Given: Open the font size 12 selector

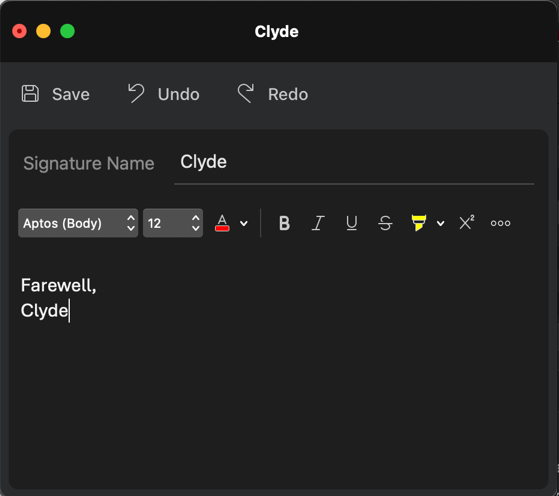Looking at the screenshot, I should pyautogui.click(x=173, y=223).
